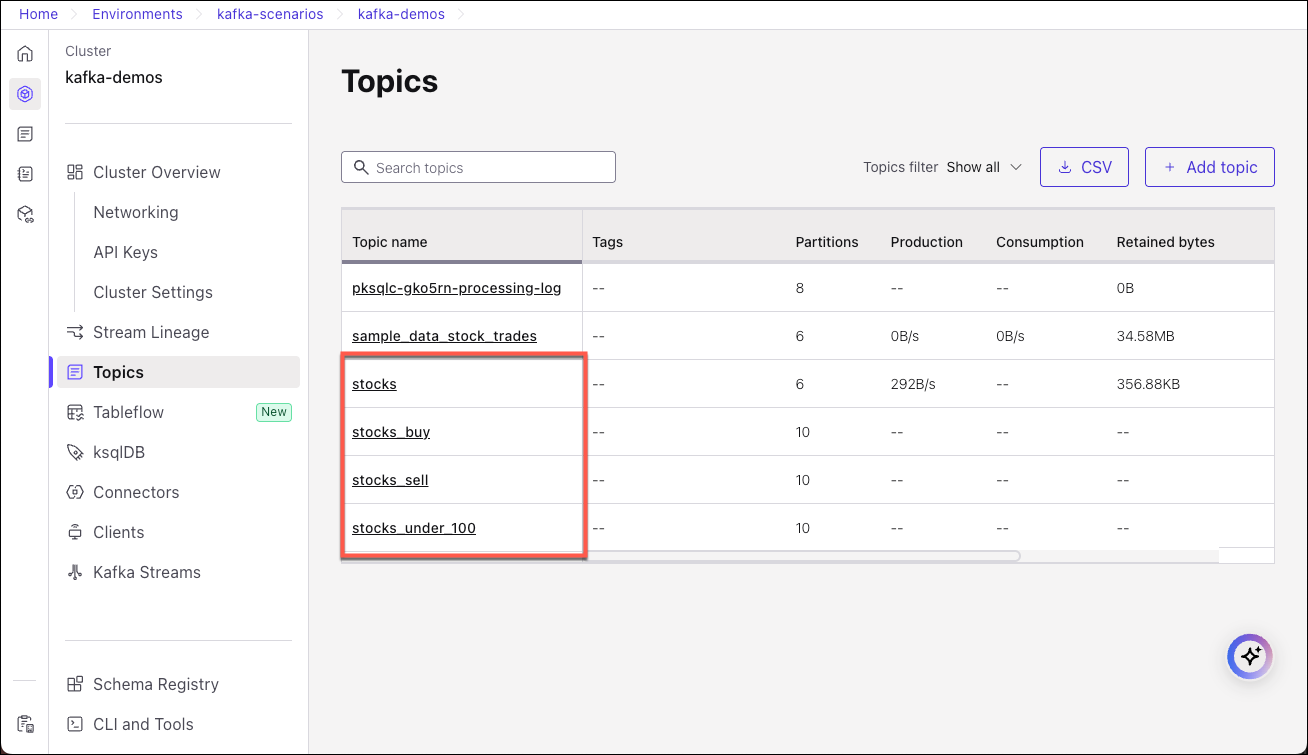Screen dimensions: 1308x755
Task: Click the AI assistant sparkle button
Action: click(x=1249, y=657)
